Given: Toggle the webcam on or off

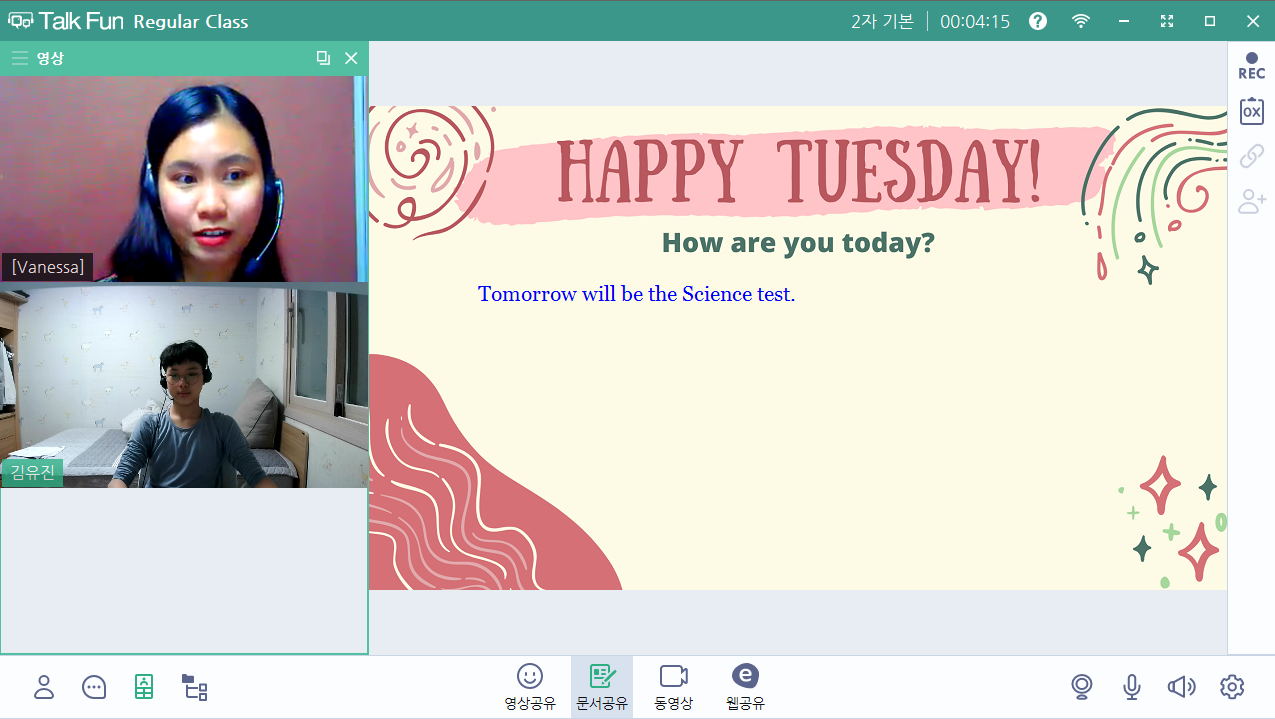Looking at the screenshot, I should pos(1081,687).
